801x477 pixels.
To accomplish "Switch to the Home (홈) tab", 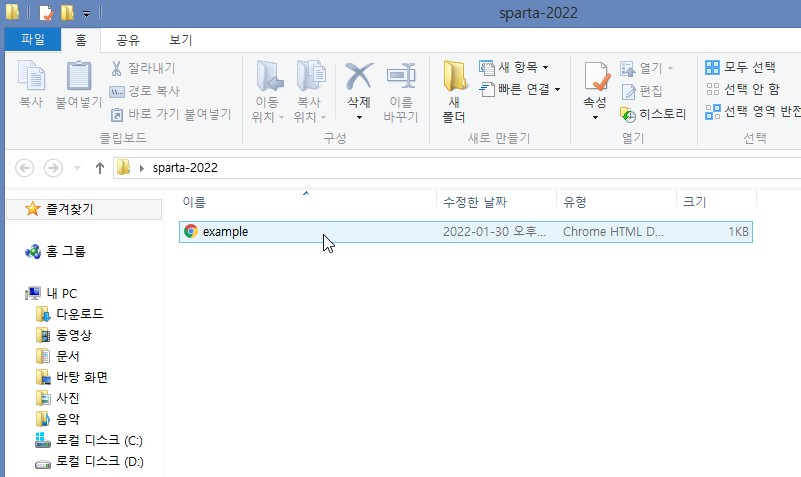I will 81,40.
